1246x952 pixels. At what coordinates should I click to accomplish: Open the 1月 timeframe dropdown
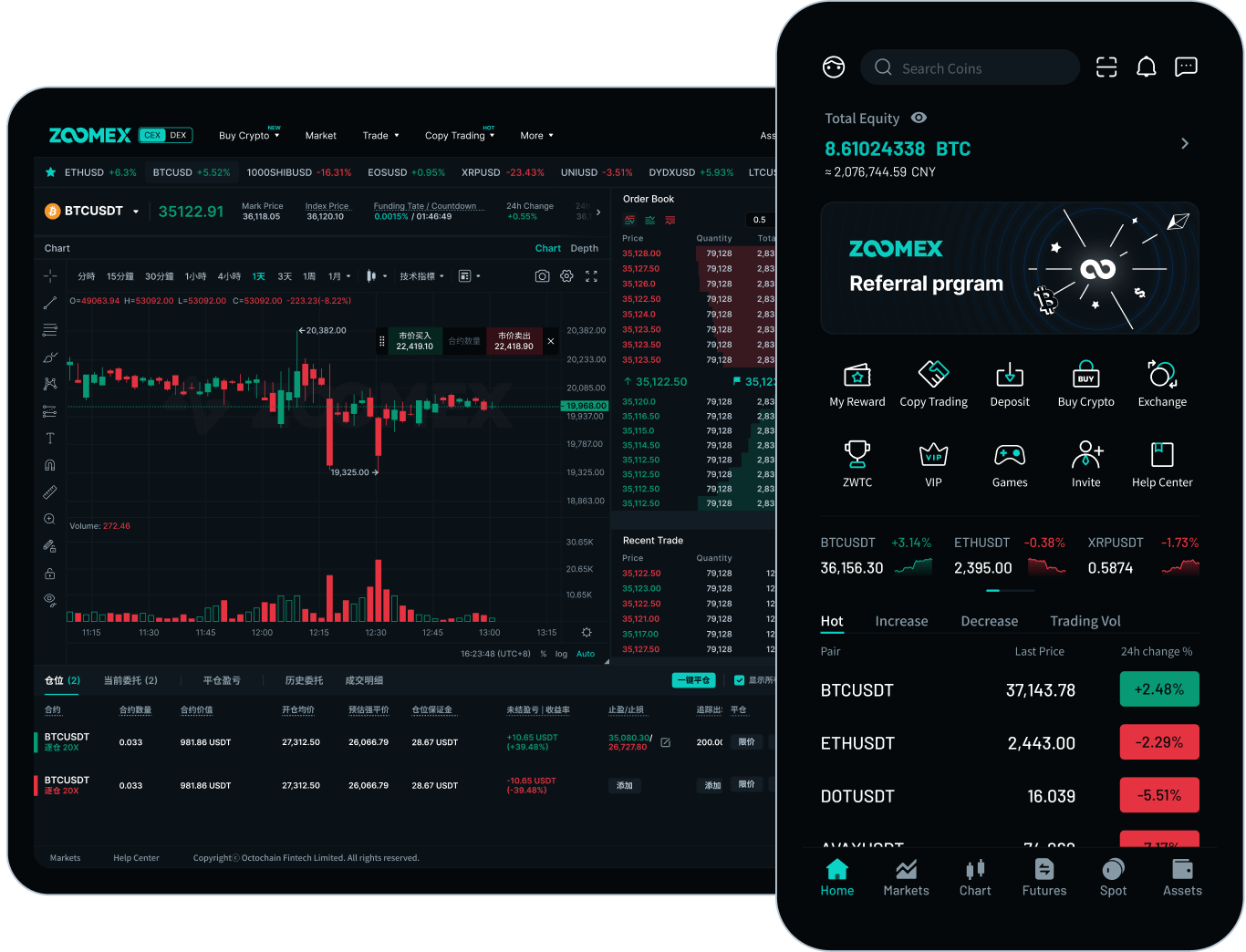[339, 276]
